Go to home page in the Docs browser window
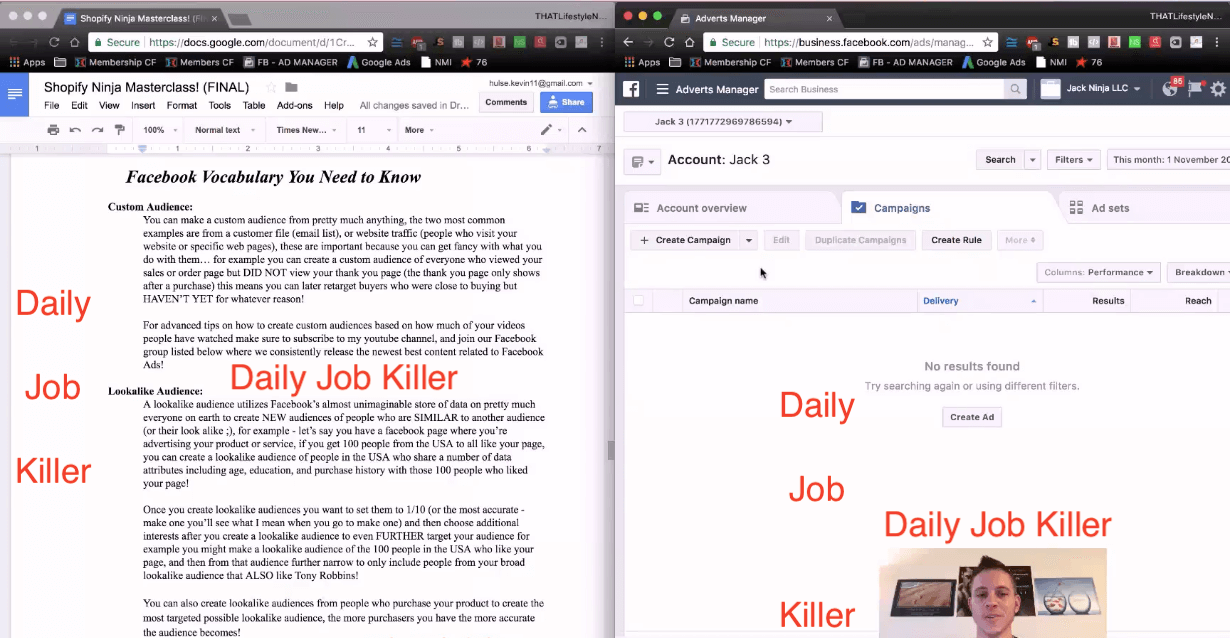This screenshot has width=1230, height=638. 74,42
